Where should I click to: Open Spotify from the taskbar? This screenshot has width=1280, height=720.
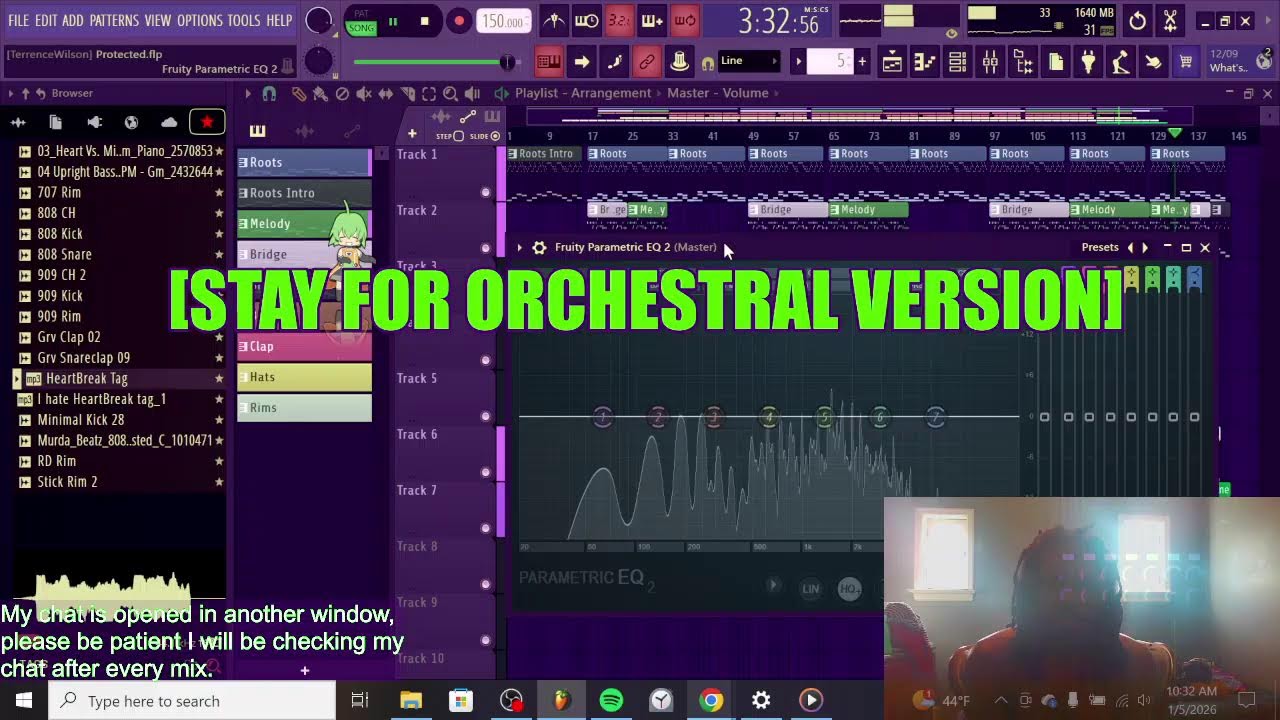click(x=611, y=700)
